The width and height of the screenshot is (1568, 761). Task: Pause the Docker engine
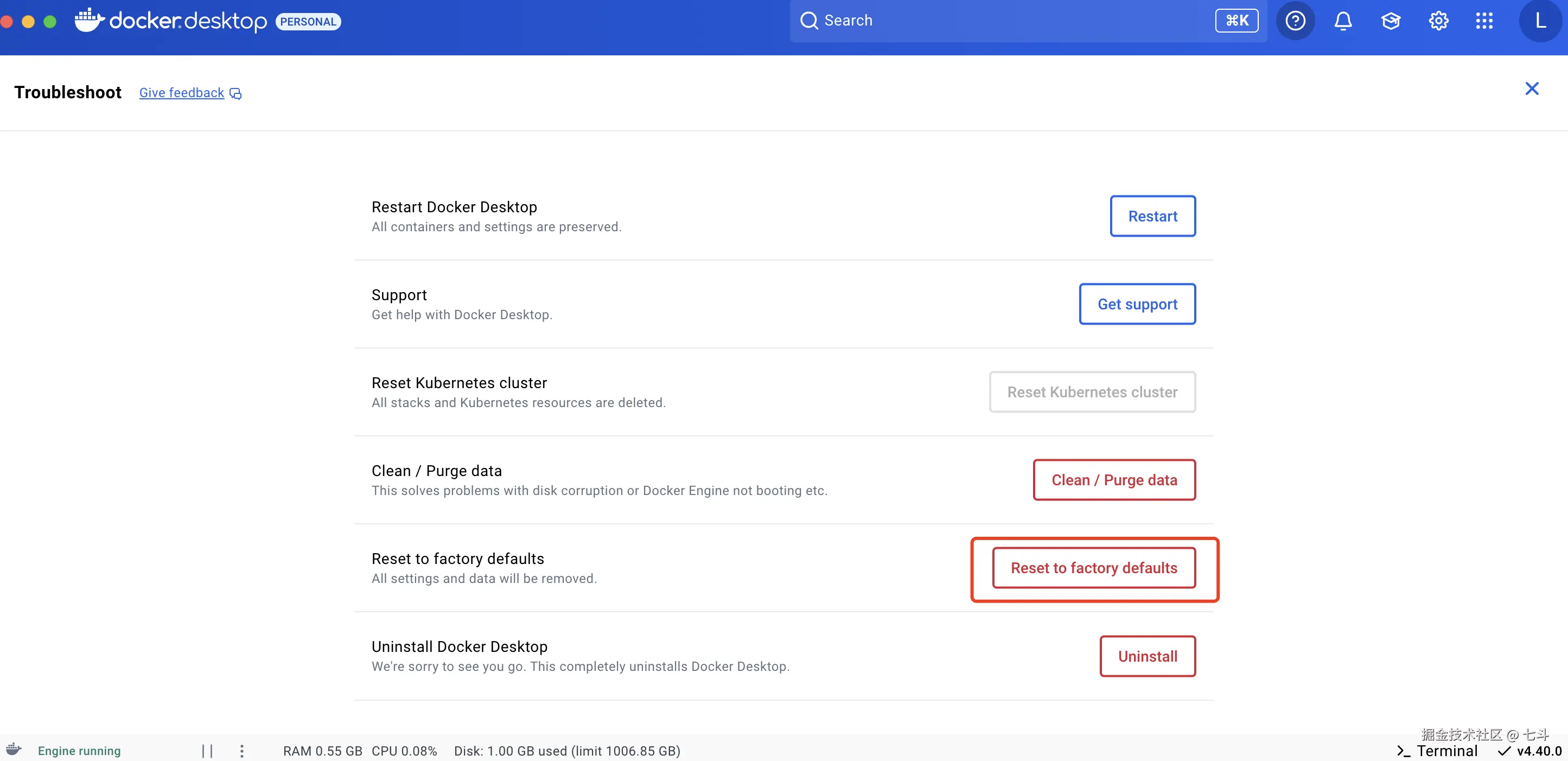coord(207,751)
